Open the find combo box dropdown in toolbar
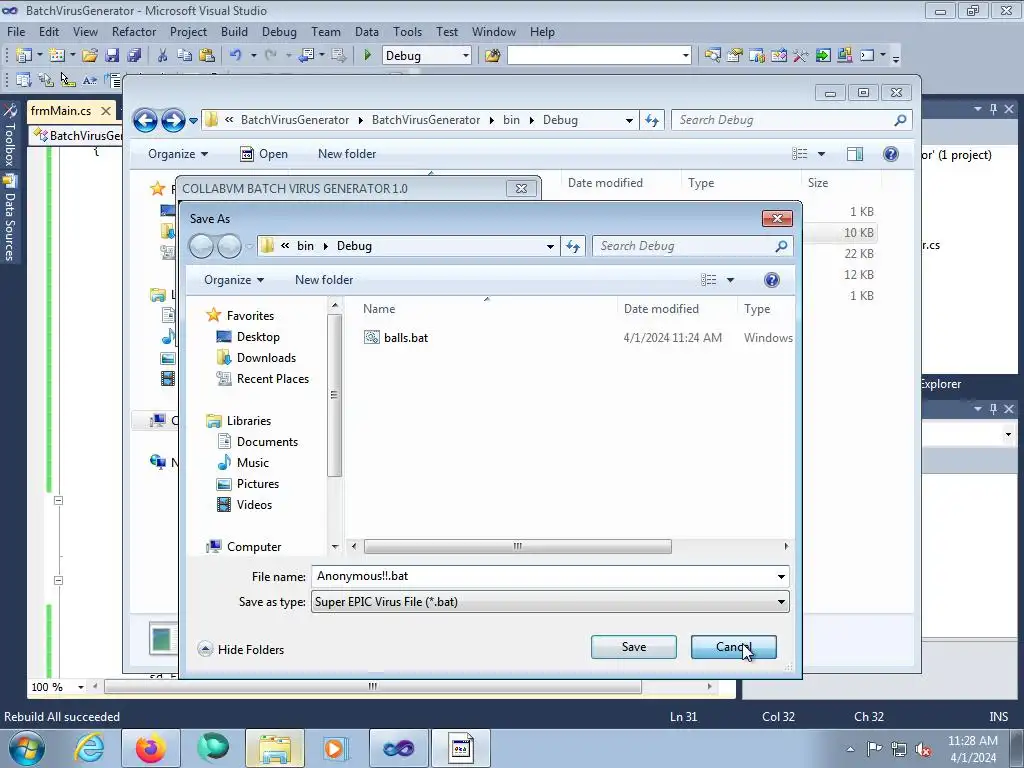 pos(685,56)
